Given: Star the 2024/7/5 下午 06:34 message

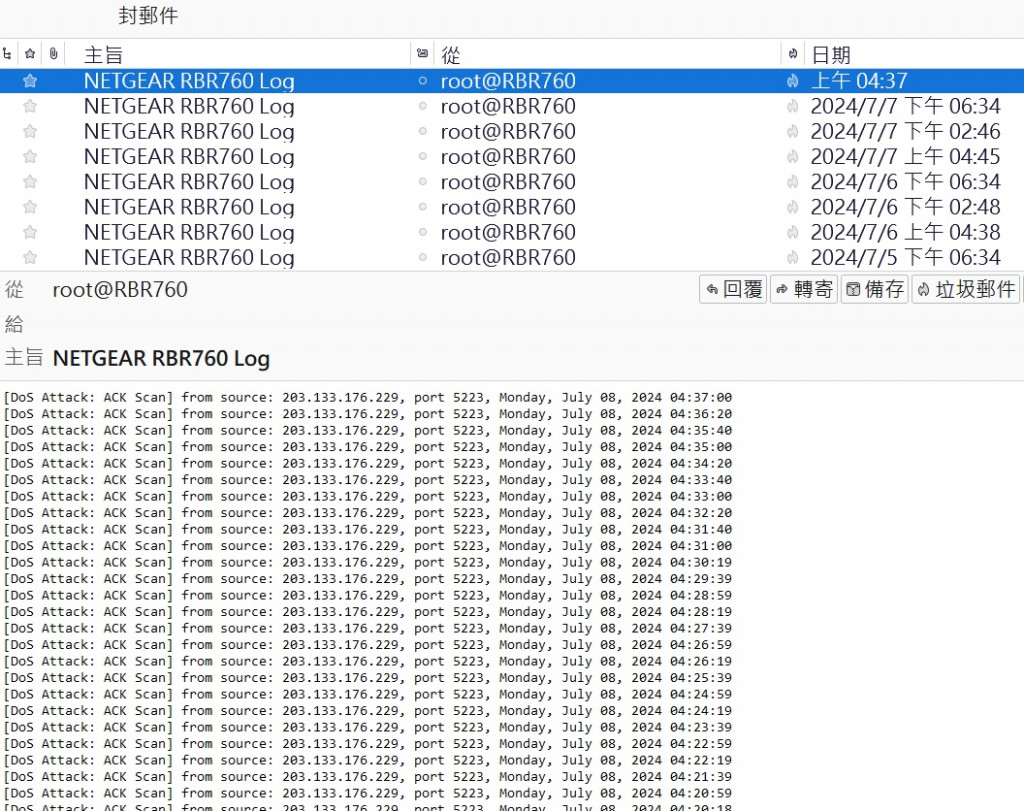Looking at the screenshot, I should (30, 257).
